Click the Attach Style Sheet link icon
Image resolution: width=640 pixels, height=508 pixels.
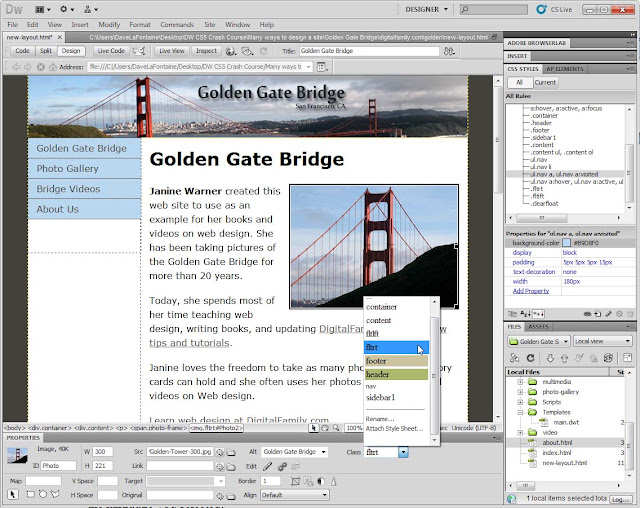pos(587,314)
